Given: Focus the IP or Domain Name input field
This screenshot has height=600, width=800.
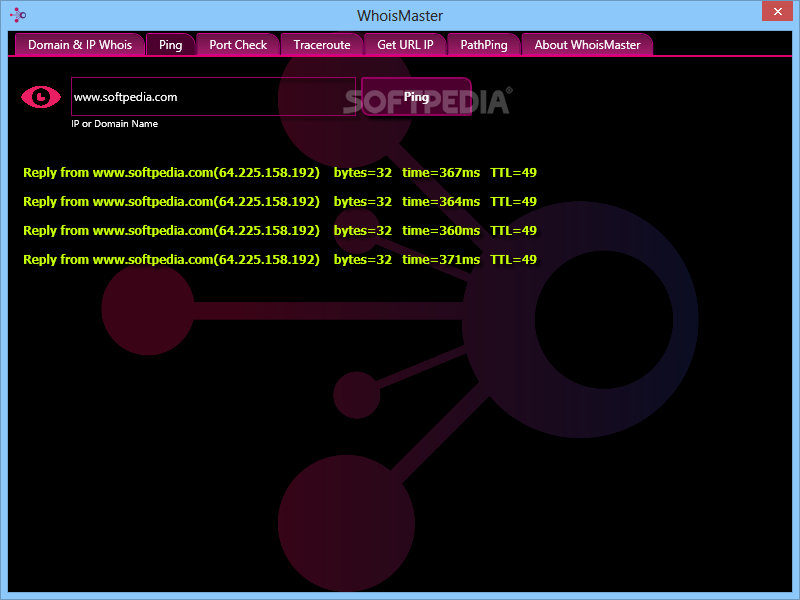Looking at the screenshot, I should 213,97.
